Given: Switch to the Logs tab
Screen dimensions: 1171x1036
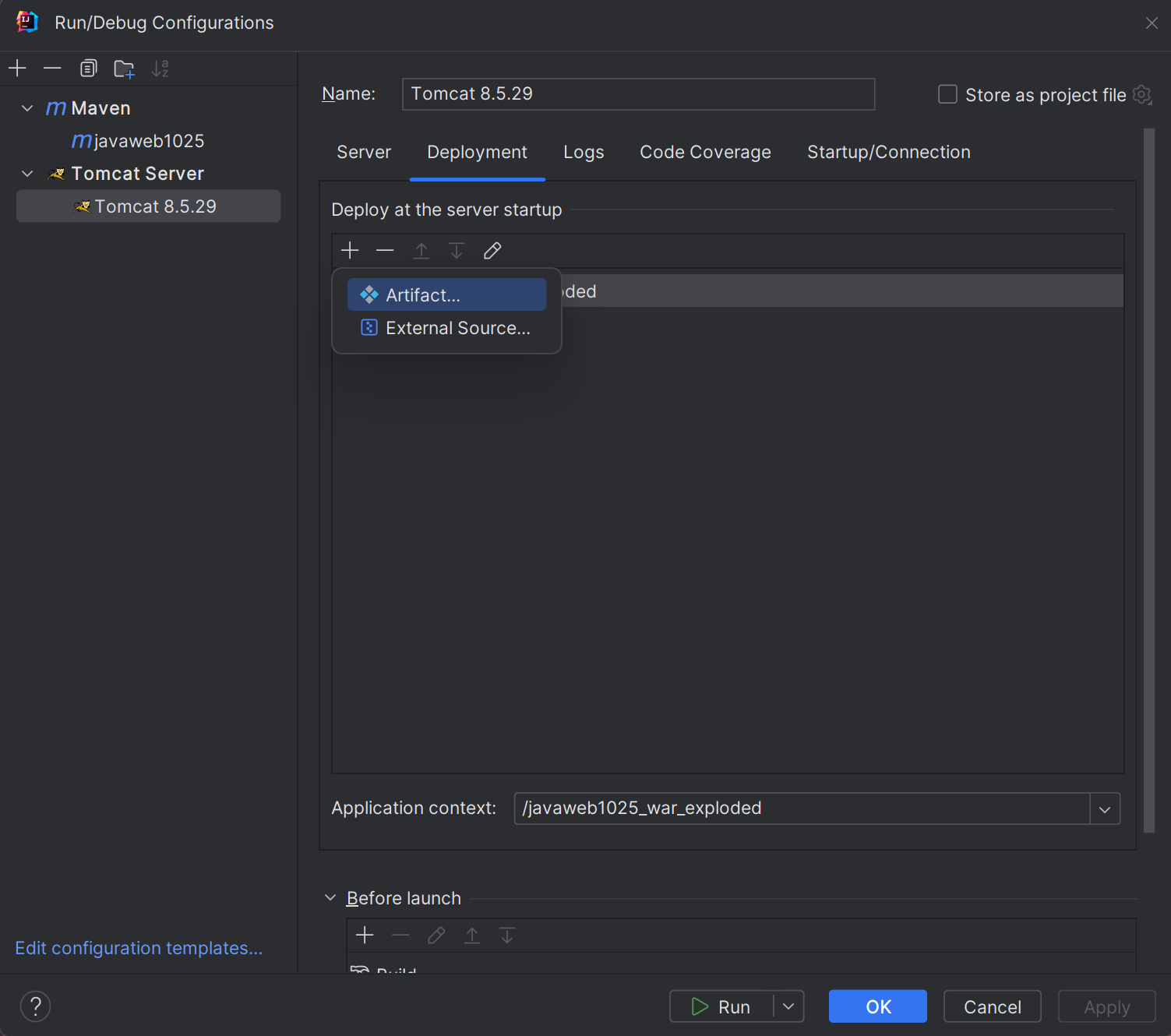Looking at the screenshot, I should click(584, 152).
